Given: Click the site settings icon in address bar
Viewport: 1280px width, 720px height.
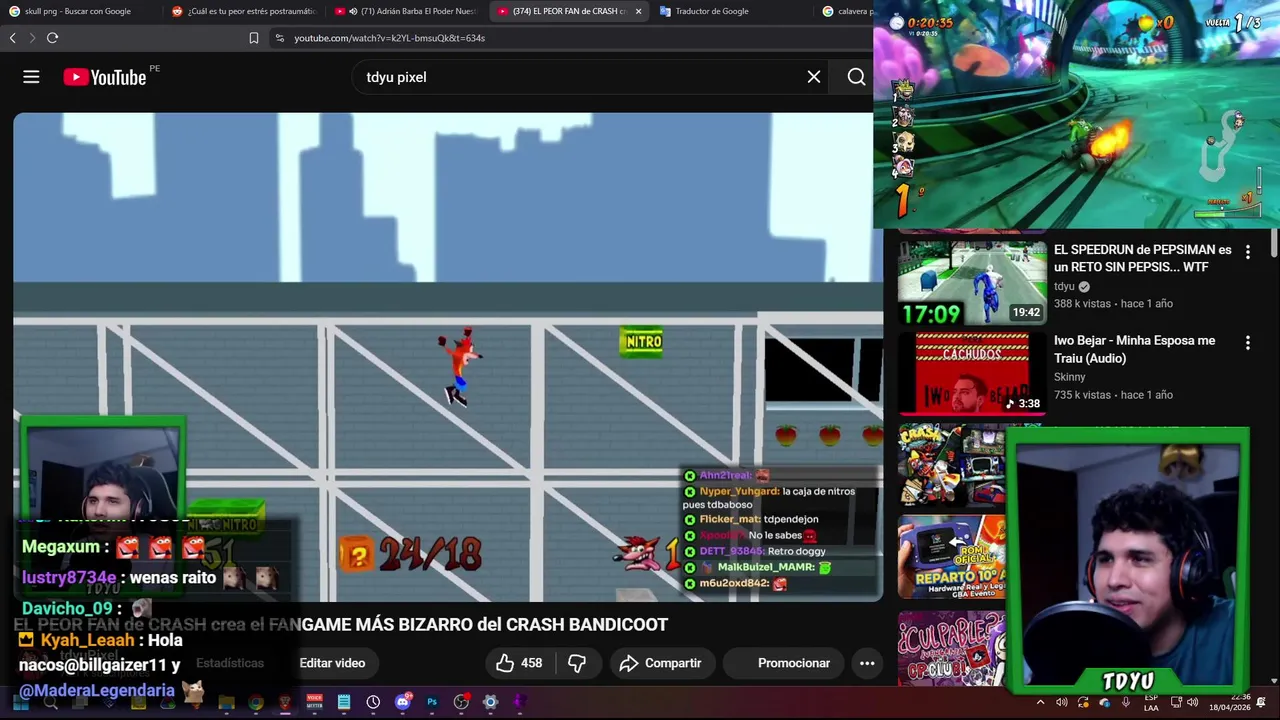Looking at the screenshot, I should [x=279, y=38].
